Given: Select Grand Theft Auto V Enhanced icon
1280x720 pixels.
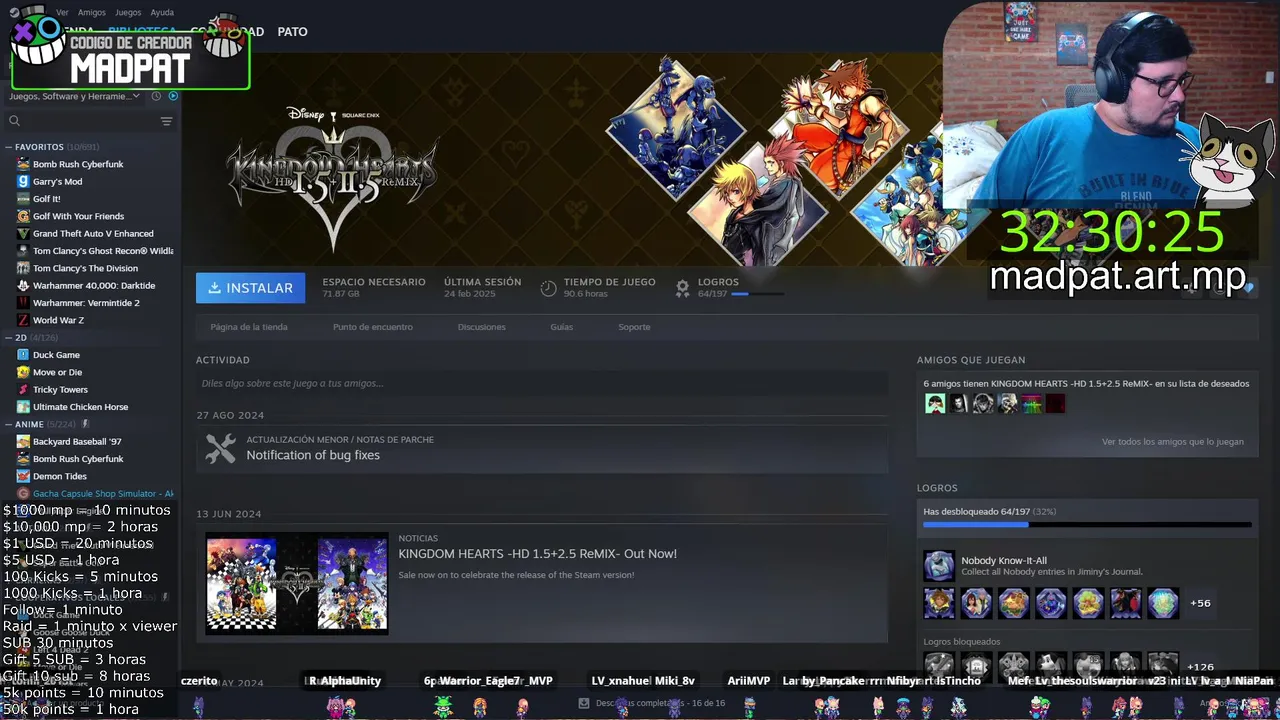Looking at the screenshot, I should (23, 233).
